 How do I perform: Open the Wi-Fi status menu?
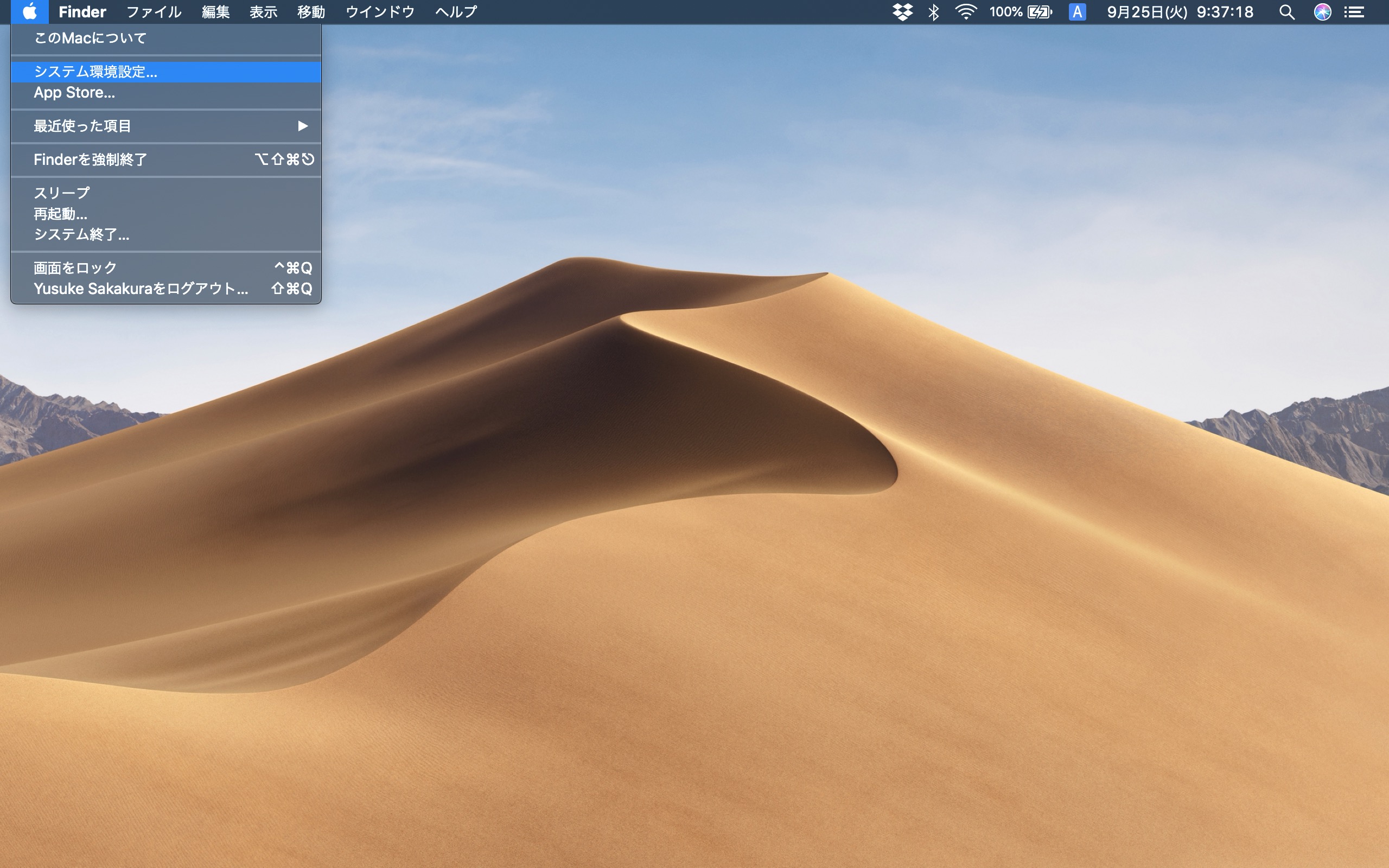coord(966,12)
